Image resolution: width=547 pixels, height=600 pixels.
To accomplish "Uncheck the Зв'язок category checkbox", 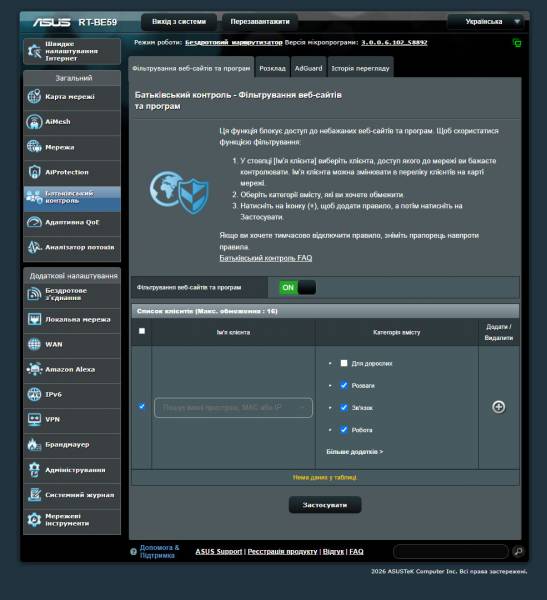I will pos(344,408).
